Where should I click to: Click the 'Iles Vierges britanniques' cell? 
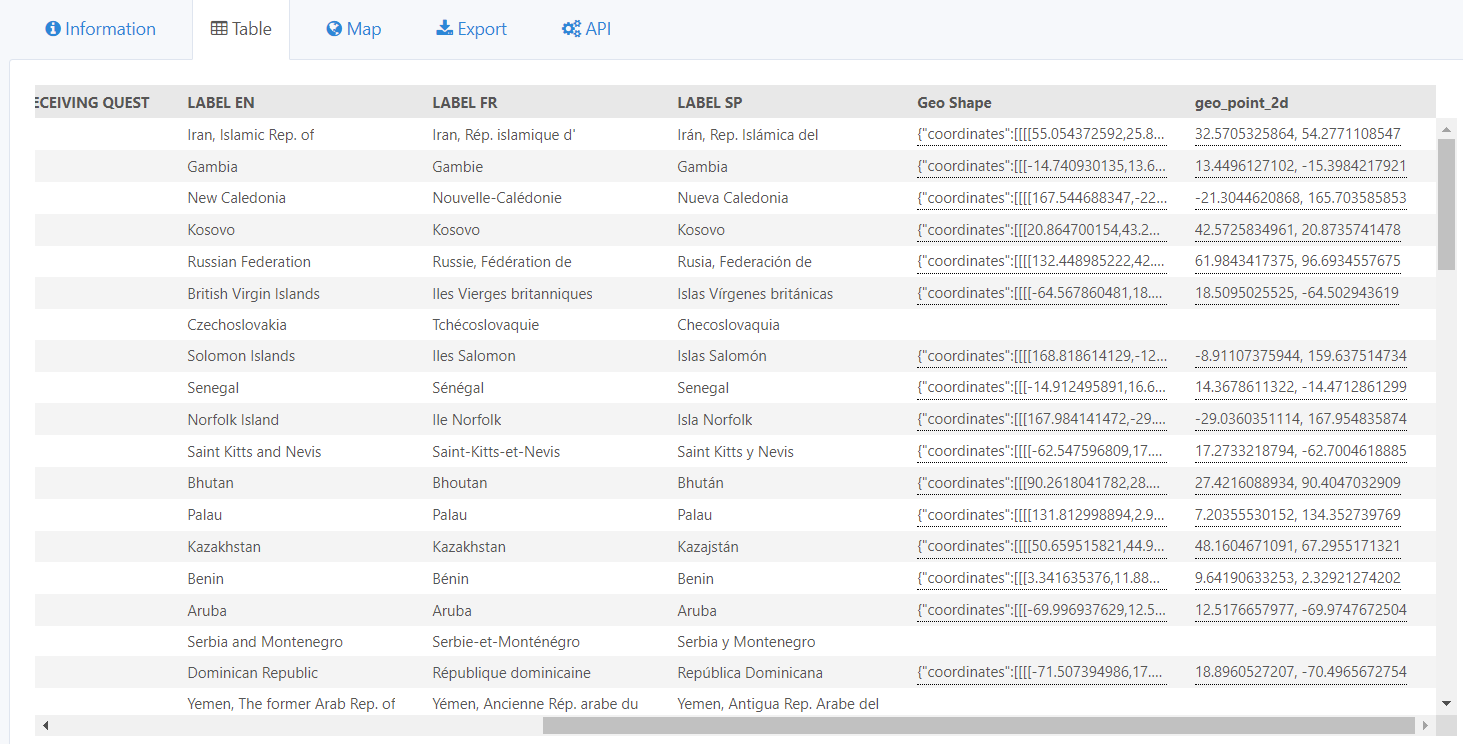tap(512, 294)
